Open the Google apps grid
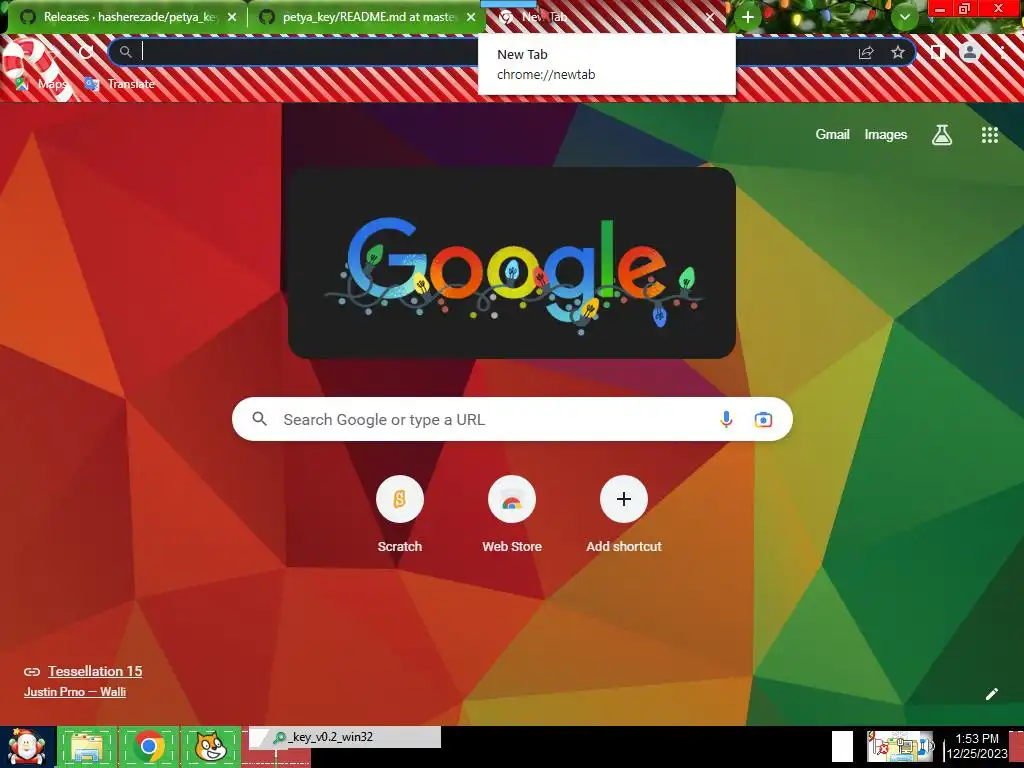 989,135
